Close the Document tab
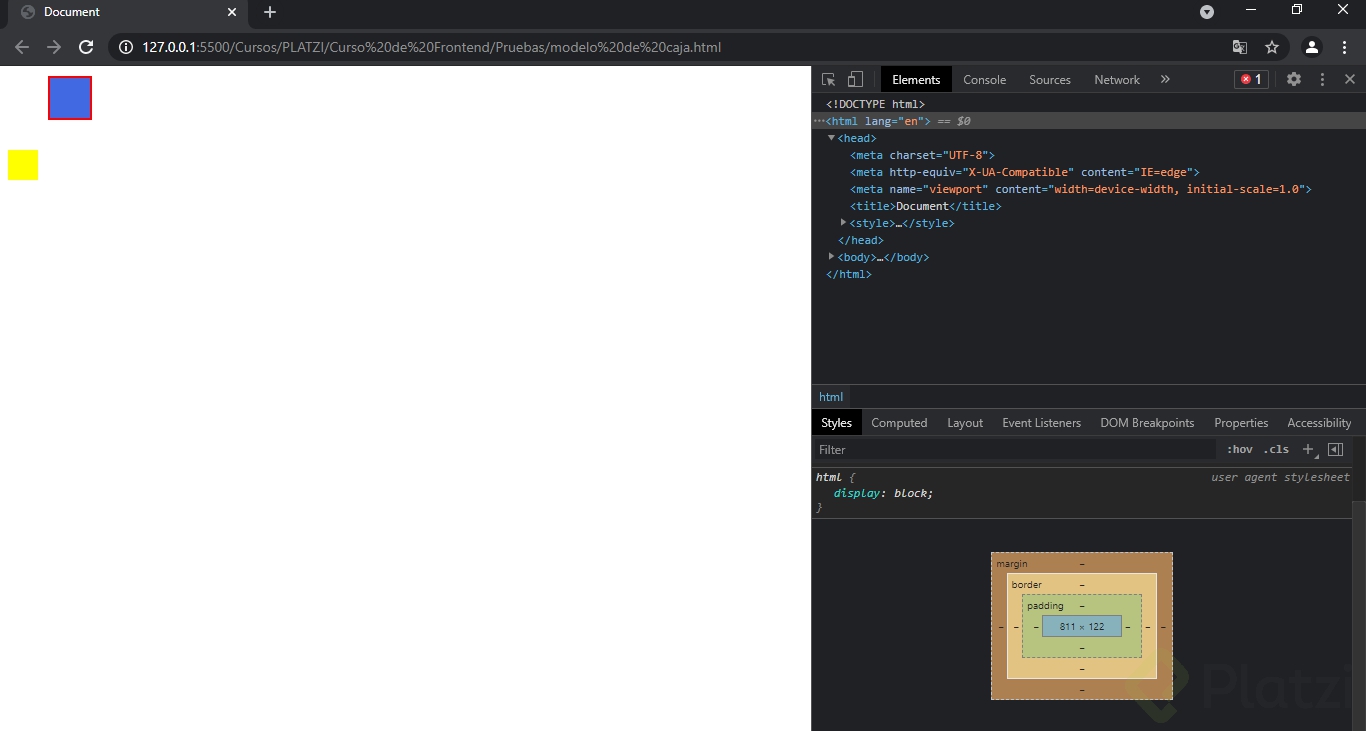 (232, 12)
